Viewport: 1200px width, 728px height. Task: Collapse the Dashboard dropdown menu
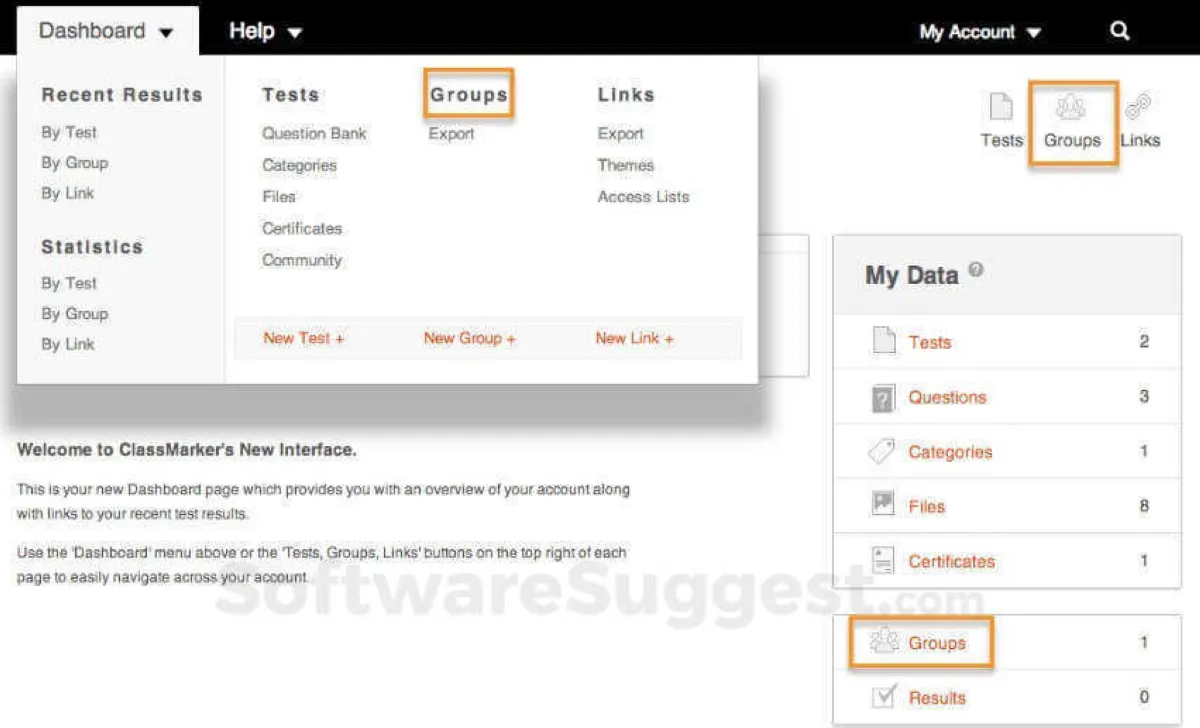(x=106, y=31)
